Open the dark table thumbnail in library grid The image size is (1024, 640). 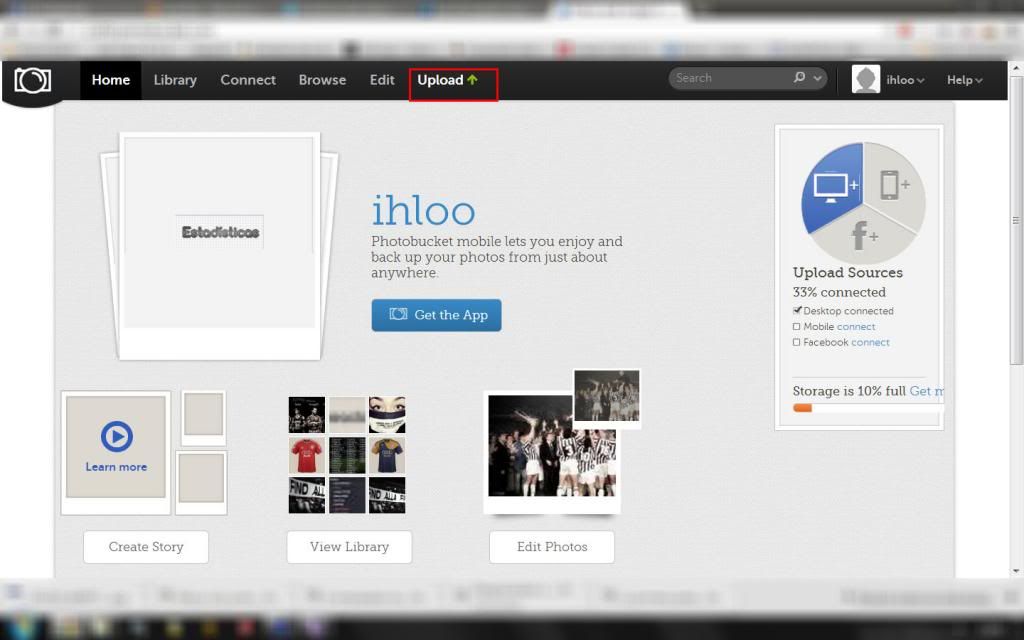point(347,455)
